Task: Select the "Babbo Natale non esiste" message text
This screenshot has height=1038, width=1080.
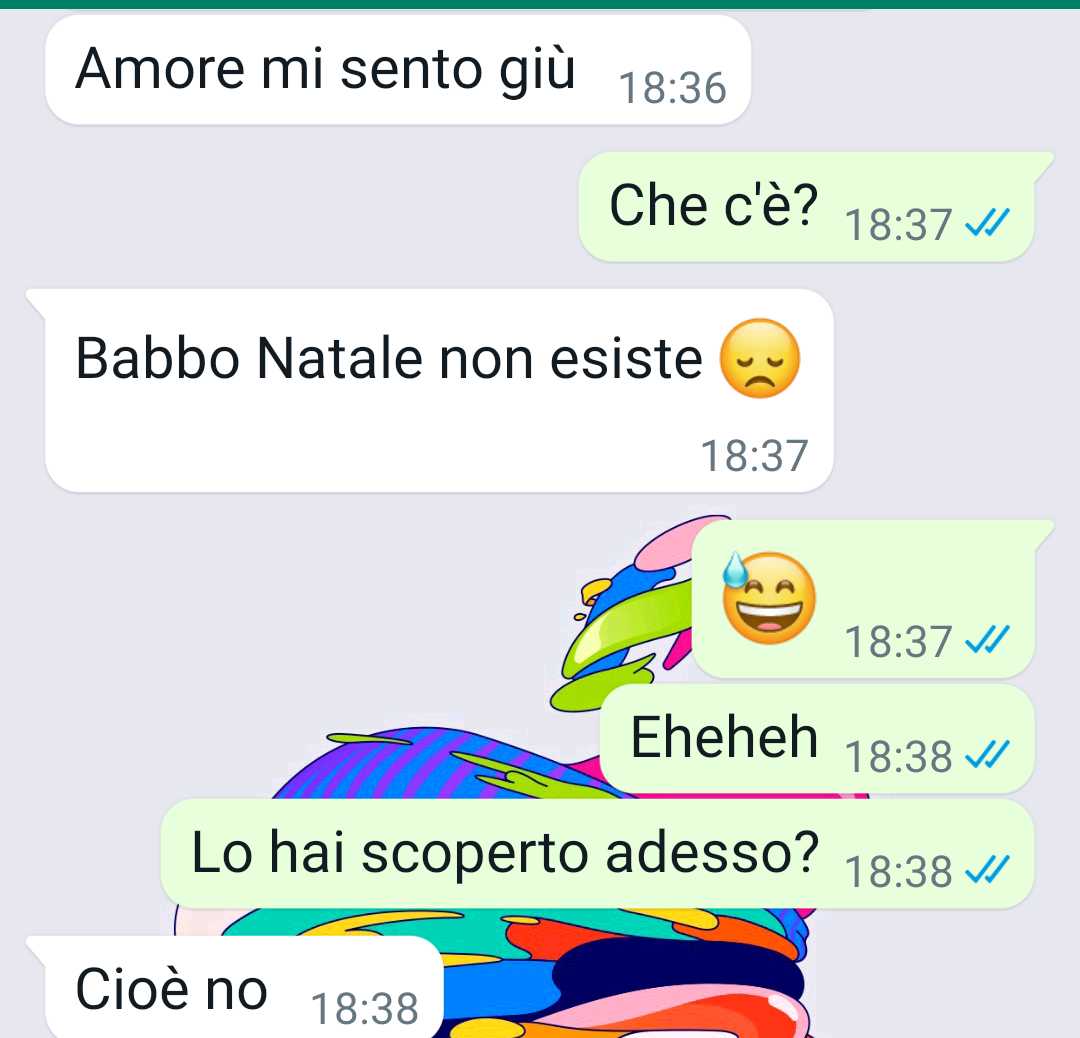Action: tap(389, 358)
